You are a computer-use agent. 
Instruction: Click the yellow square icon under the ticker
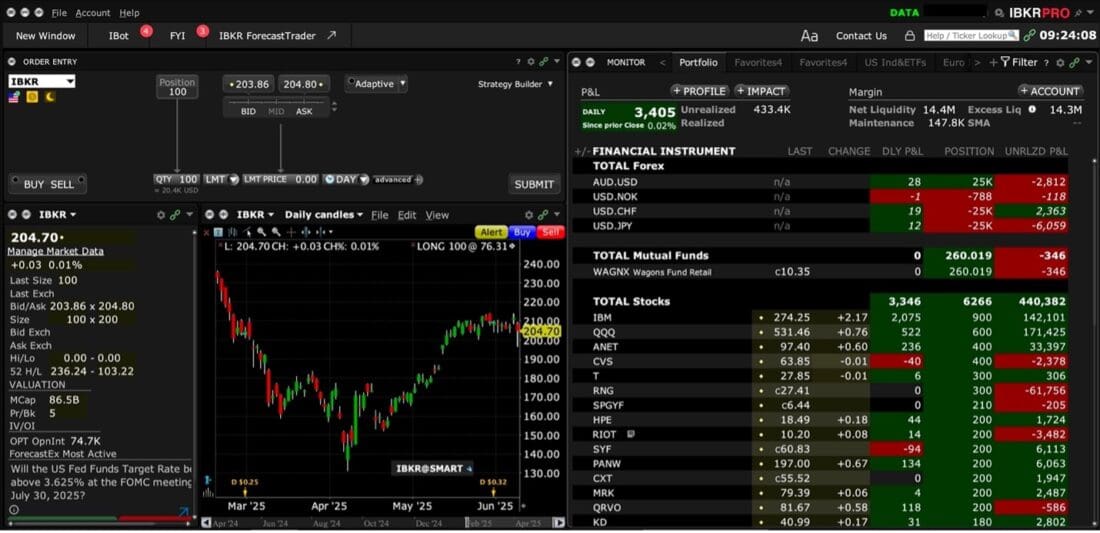[32, 97]
